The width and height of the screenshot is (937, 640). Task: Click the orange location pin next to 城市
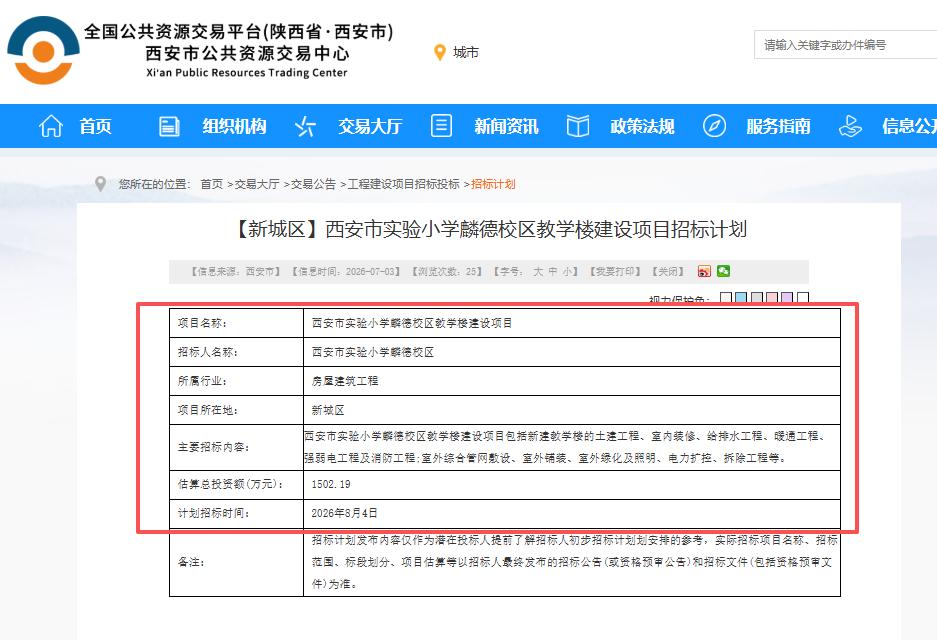click(x=440, y=53)
